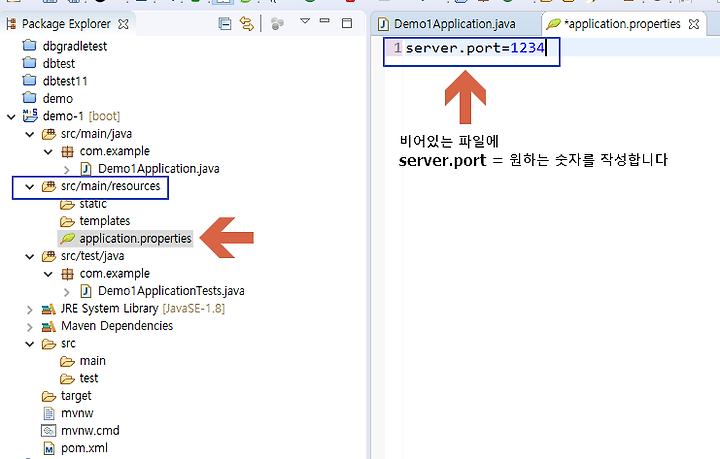Click the green leaf icon of application.properties in tree
The height and width of the screenshot is (459, 720).
pos(68,239)
